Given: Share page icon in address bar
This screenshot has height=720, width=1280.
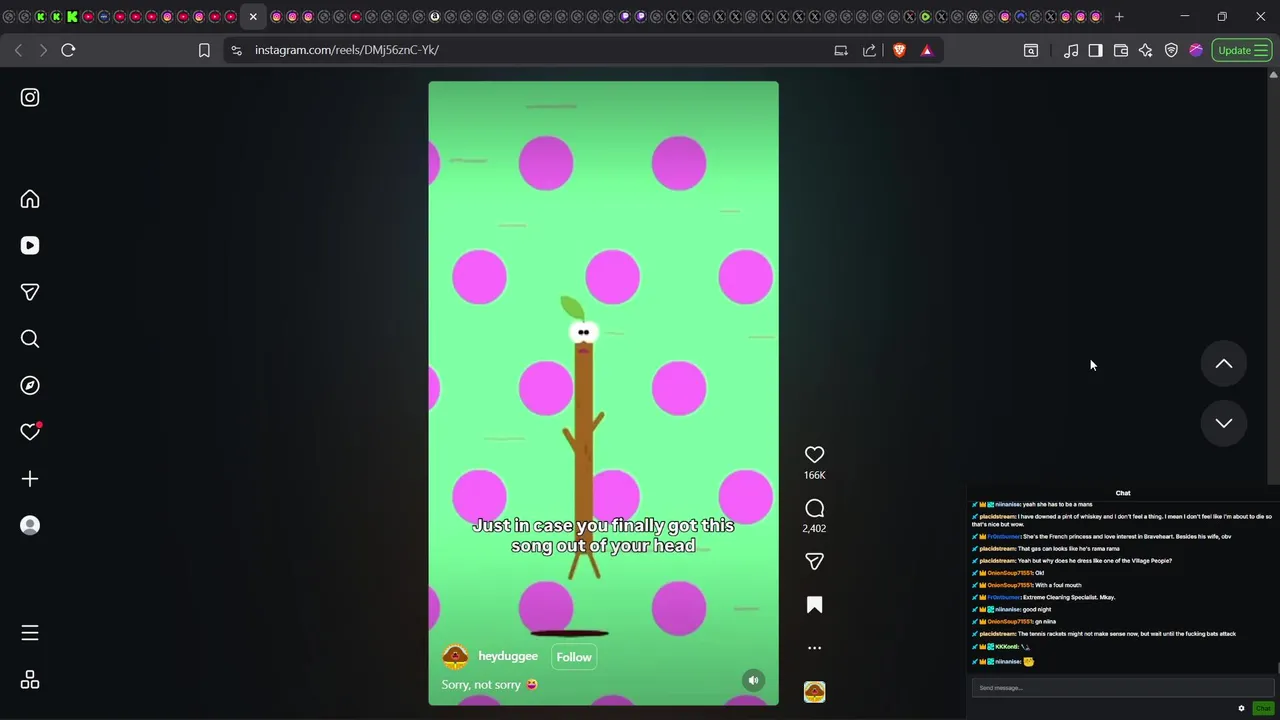Looking at the screenshot, I should click(x=869, y=50).
